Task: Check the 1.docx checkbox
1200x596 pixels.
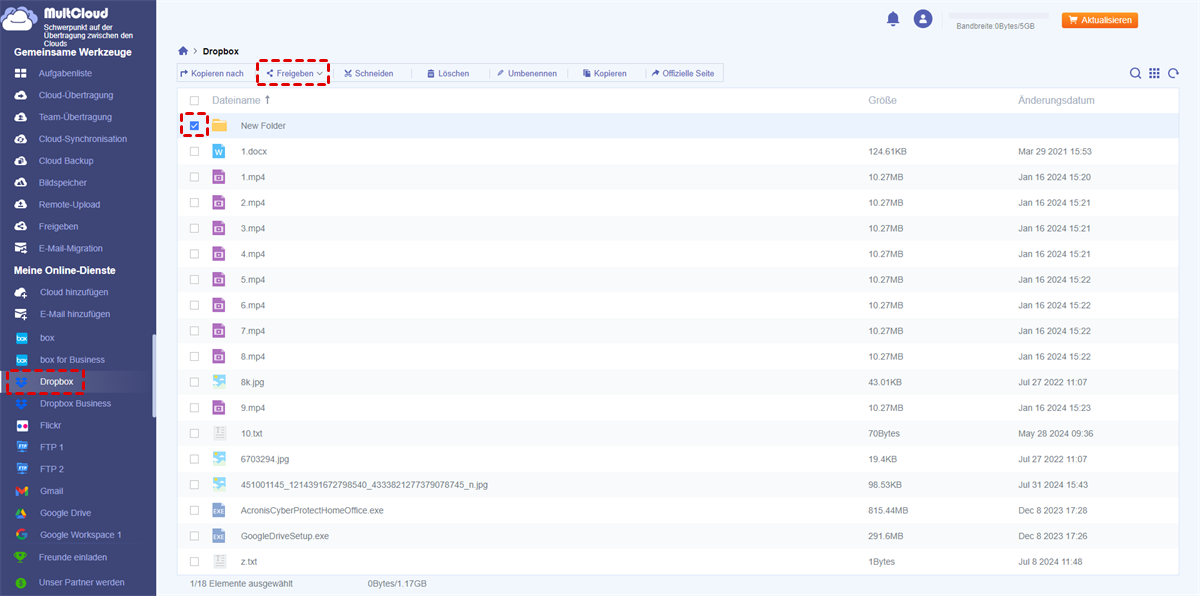Action: (194, 151)
